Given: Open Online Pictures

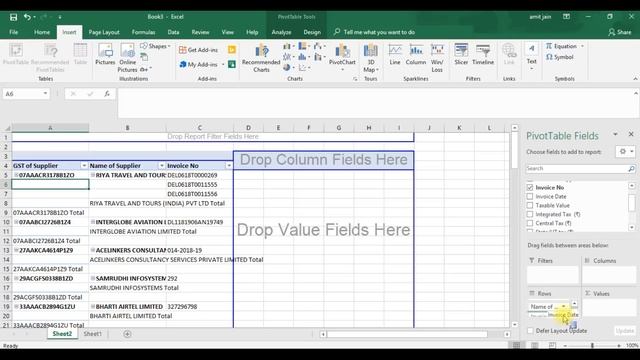Looking at the screenshot, I should pos(127,58).
